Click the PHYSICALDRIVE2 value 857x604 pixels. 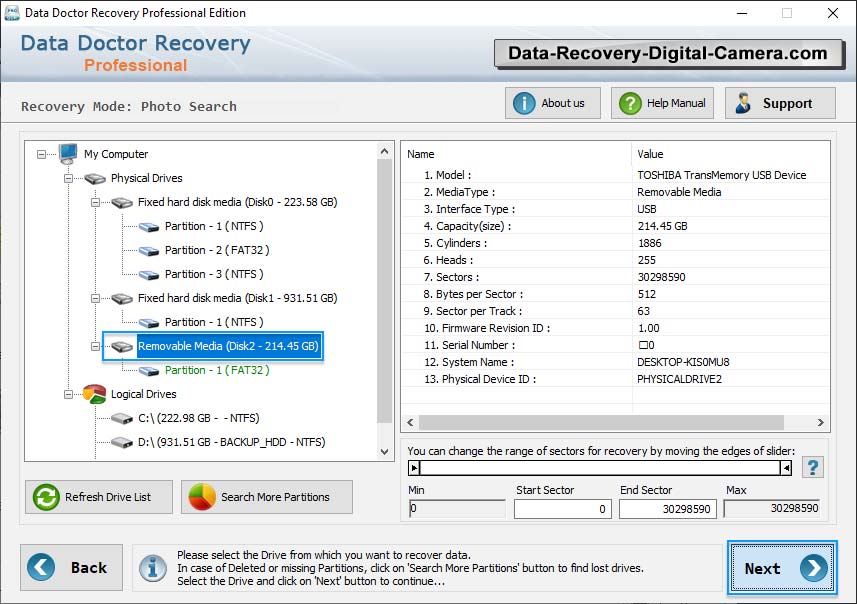(679, 379)
